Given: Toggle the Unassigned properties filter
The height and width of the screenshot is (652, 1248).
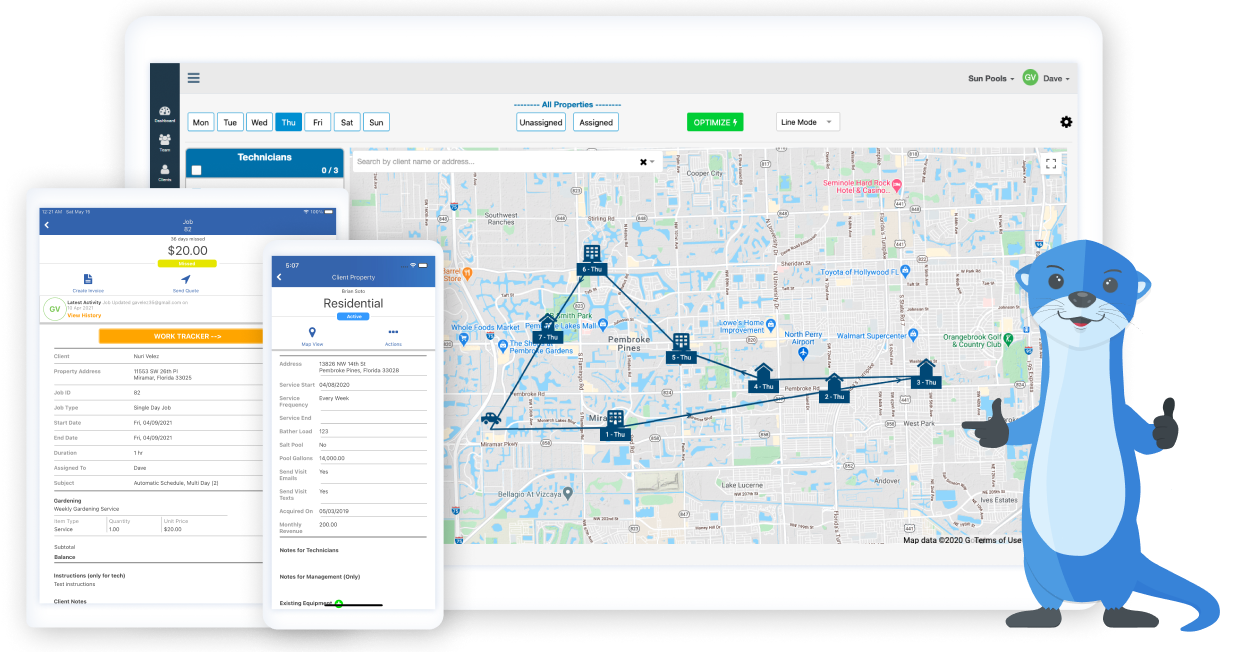Looking at the screenshot, I should pyautogui.click(x=541, y=122).
